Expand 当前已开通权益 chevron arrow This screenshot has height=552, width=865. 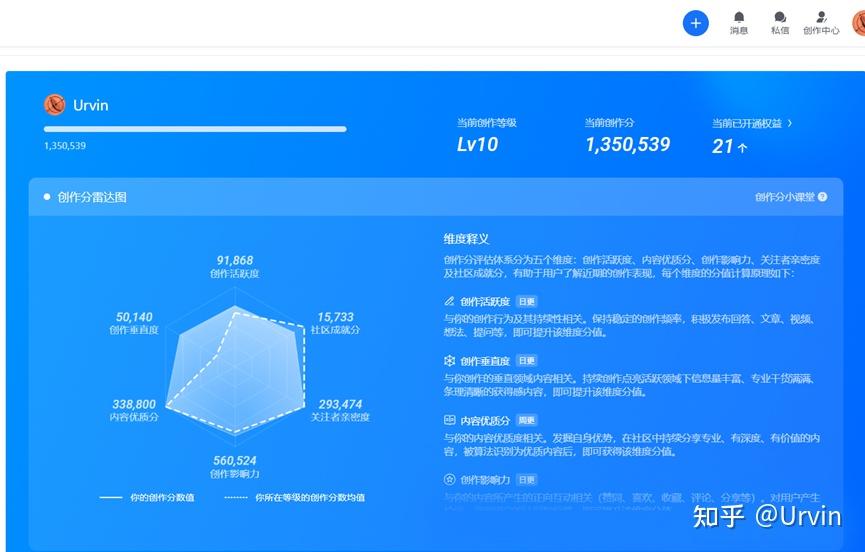(x=789, y=123)
